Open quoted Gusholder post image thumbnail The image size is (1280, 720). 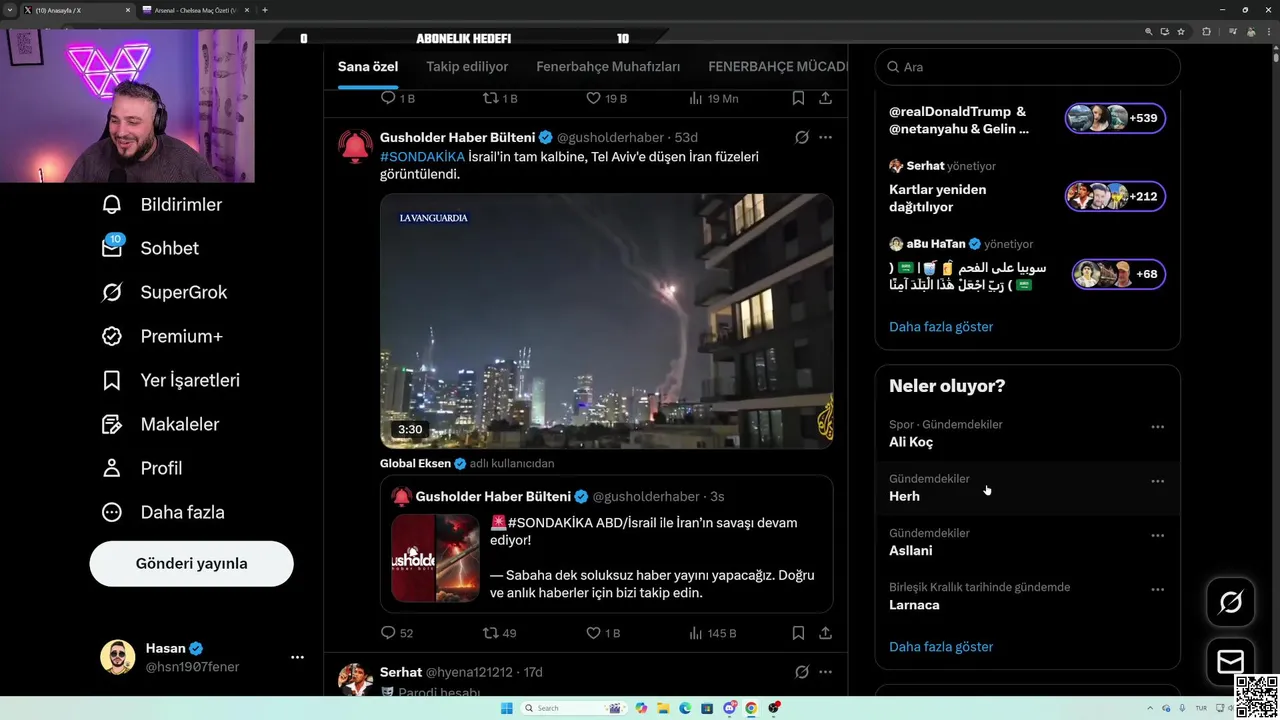tap(436, 558)
